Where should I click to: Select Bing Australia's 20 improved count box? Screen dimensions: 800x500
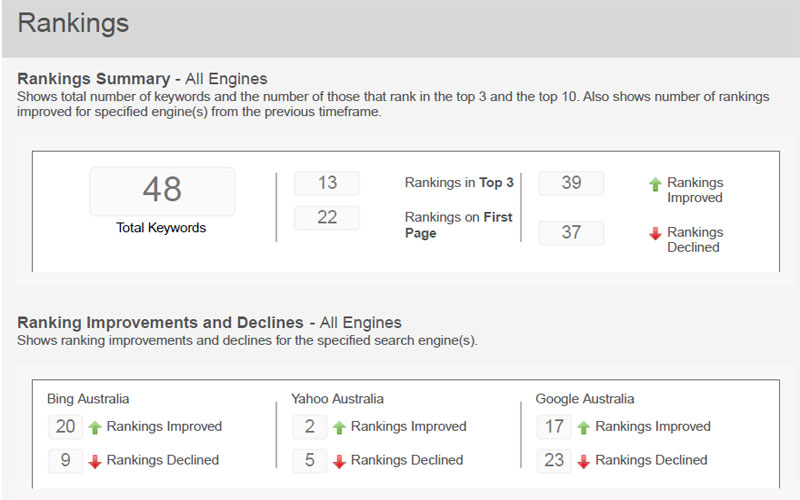click(65, 426)
